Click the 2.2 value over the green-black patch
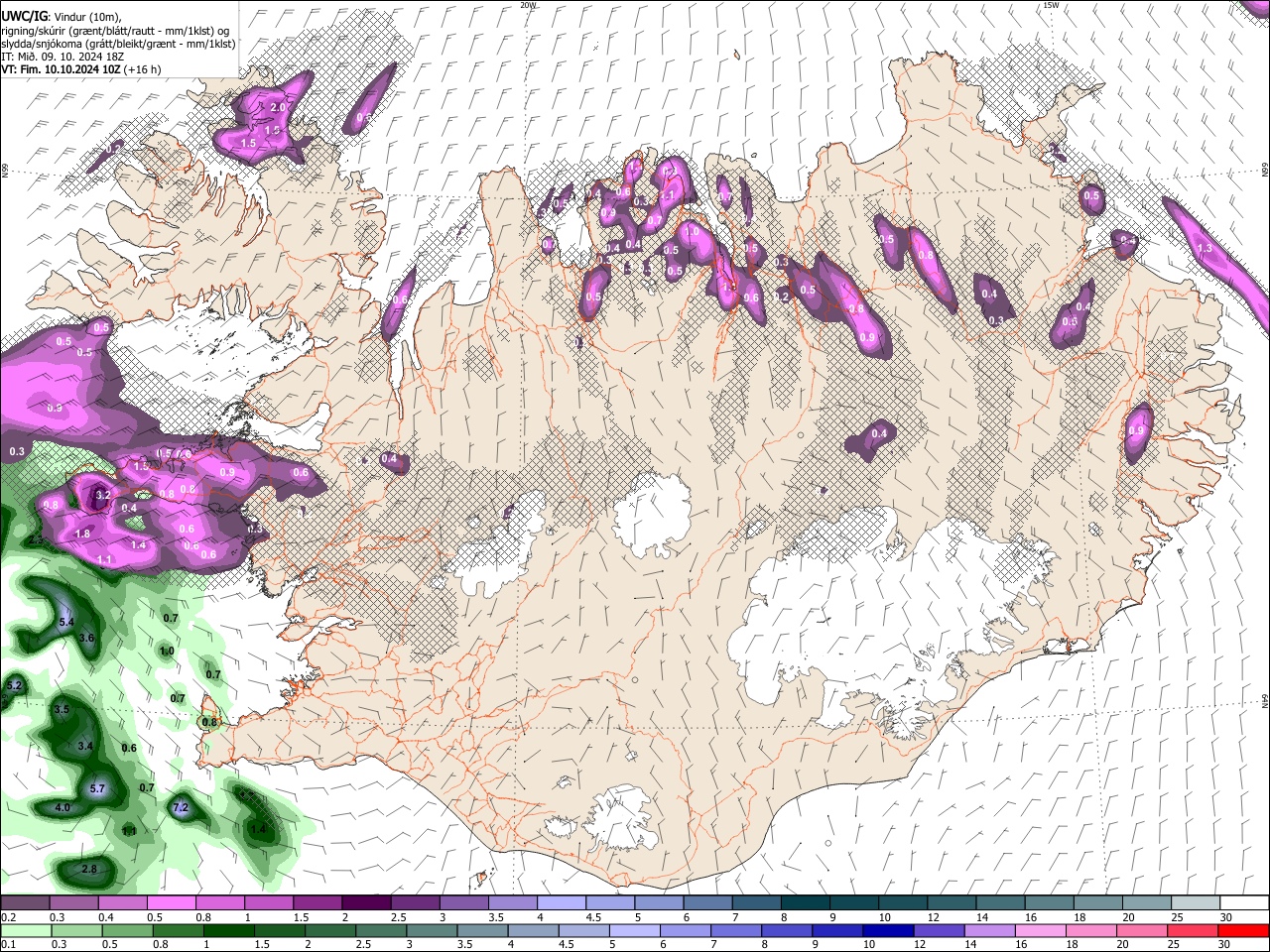This screenshot has width=1270, height=952. (36, 539)
